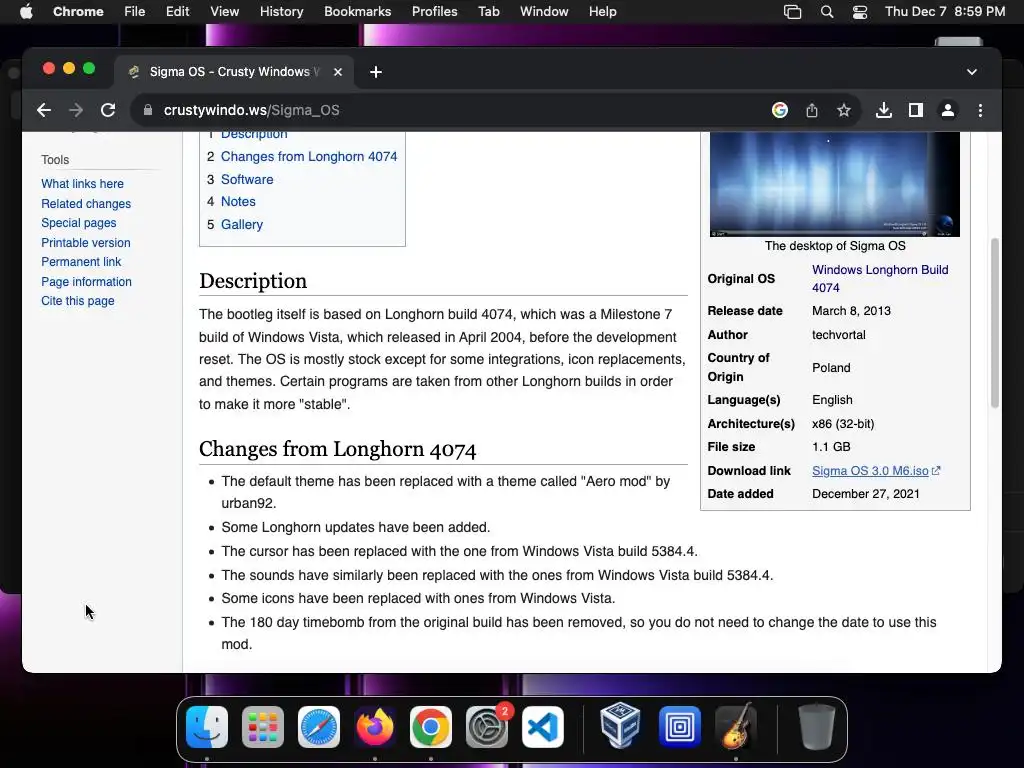The image size is (1024, 768).
Task: Open Related changes link
Action: click(86, 204)
